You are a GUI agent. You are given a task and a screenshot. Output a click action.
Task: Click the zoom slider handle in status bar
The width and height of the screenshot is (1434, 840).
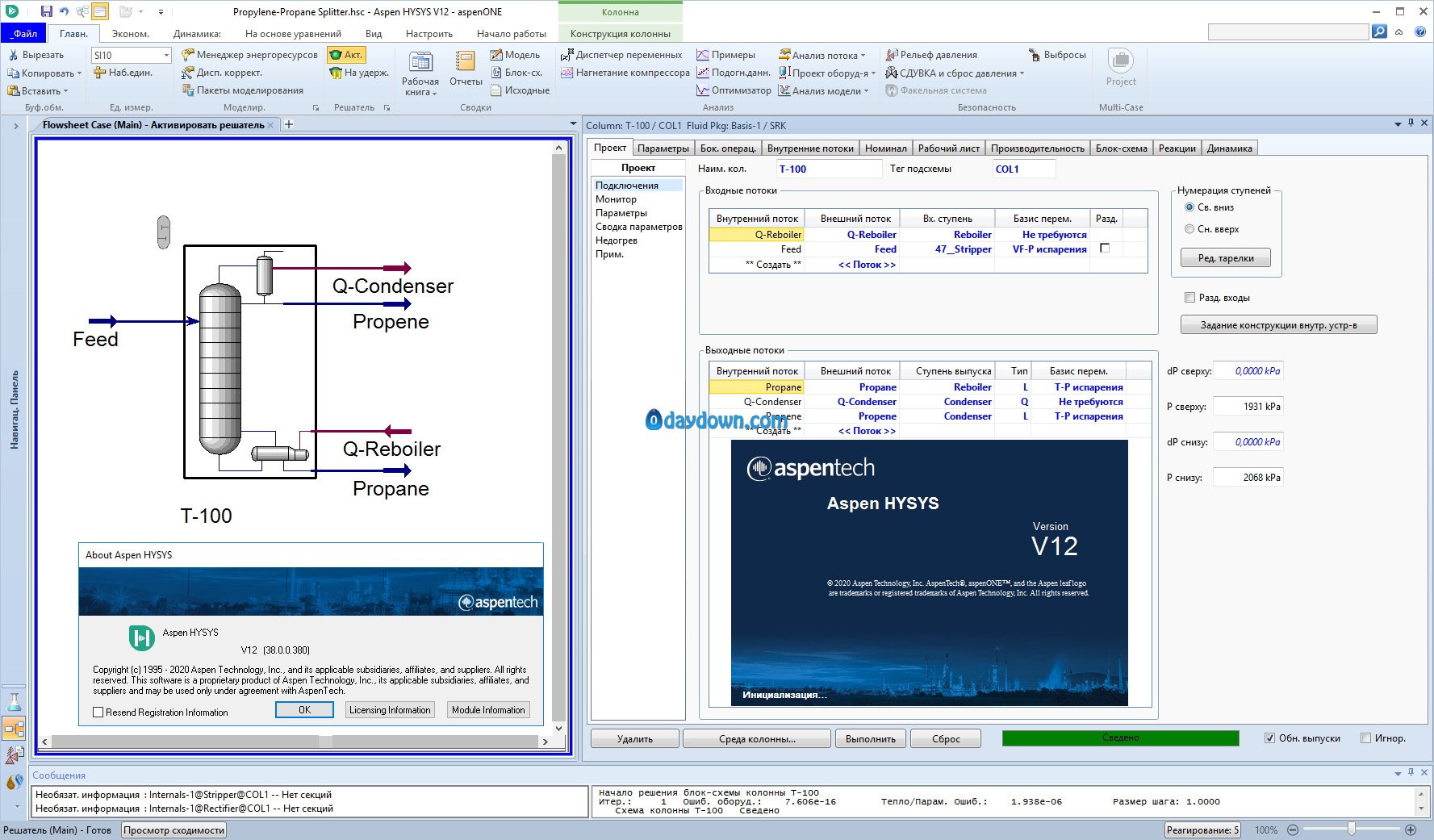pos(1351,830)
